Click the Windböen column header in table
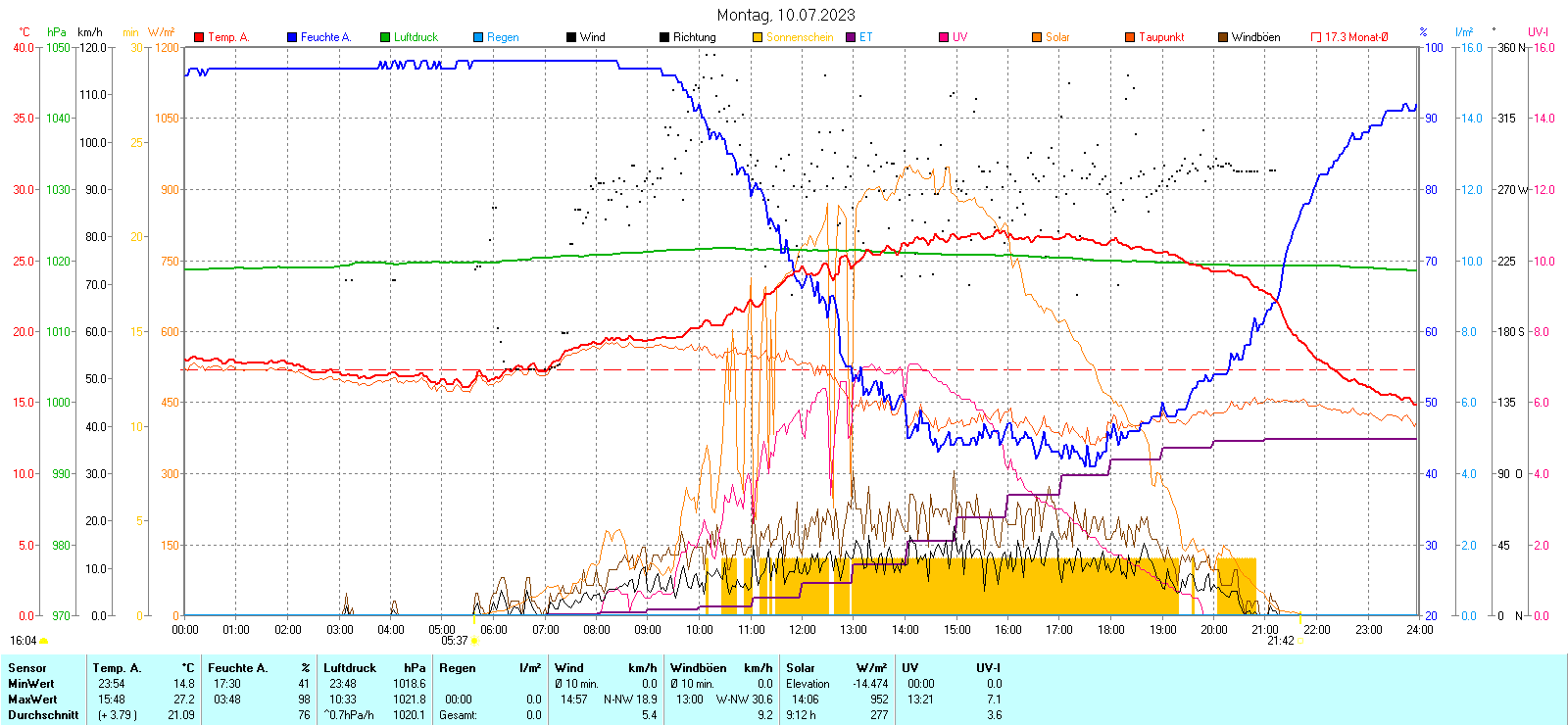This screenshot has width=1568, height=725. 699,668
